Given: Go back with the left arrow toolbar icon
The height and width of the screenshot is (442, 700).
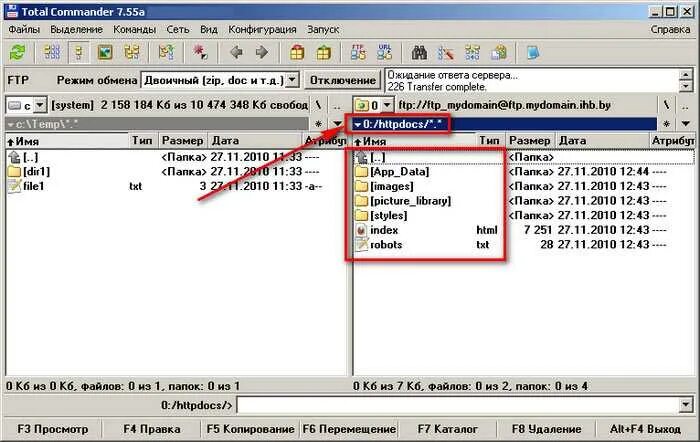Looking at the screenshot, I should pyautogui.click(x=236, y=53).
